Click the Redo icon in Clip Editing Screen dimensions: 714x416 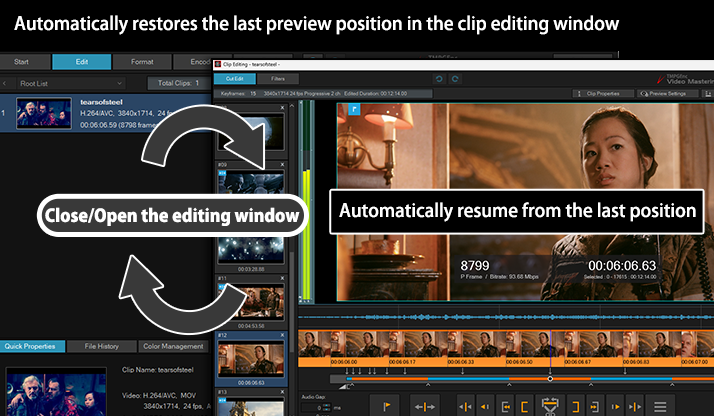click(x=455, y=79)
